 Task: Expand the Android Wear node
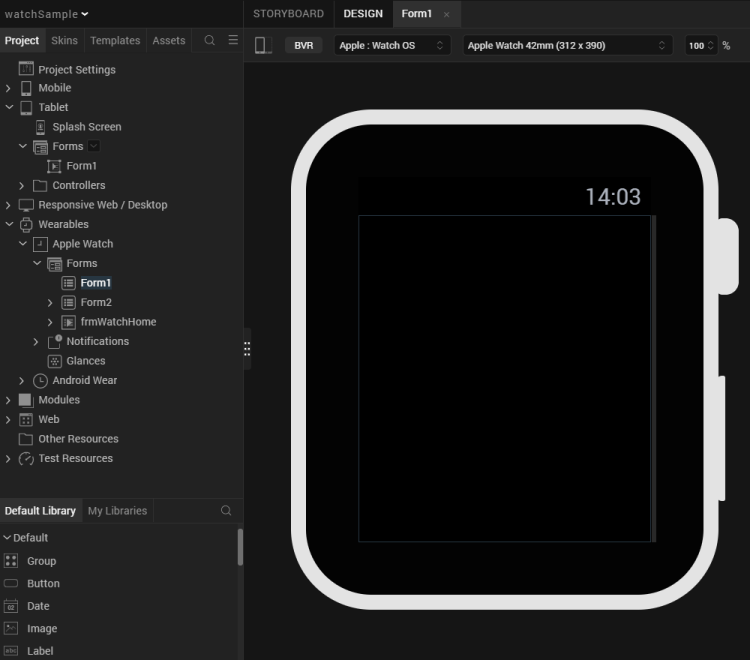pos(22,381)
